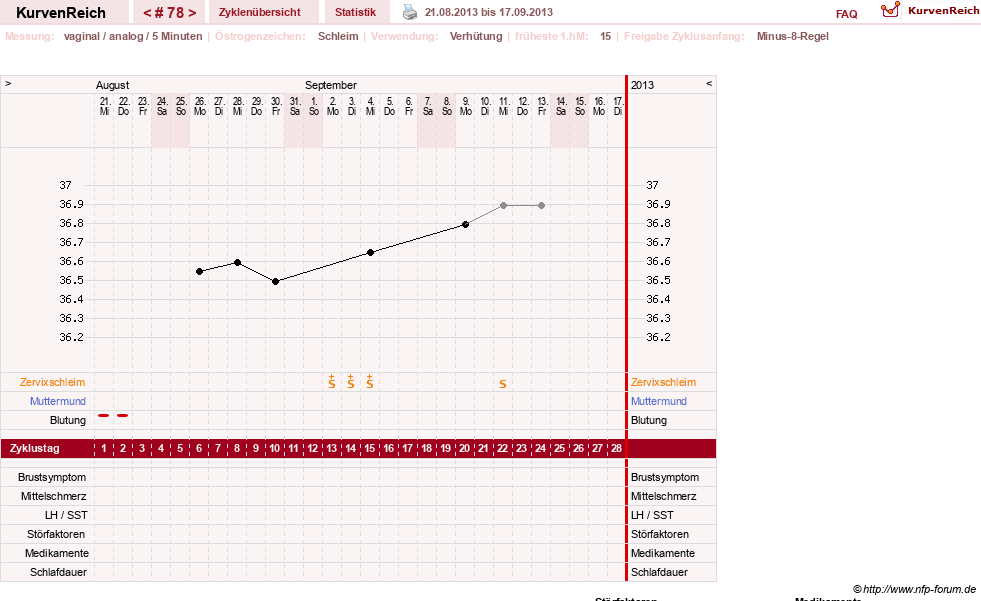Image resolution: width=981 pixels, height=601 pixels.
Task: Click the Verhütung setting value
Action: (x=476, y=36)
